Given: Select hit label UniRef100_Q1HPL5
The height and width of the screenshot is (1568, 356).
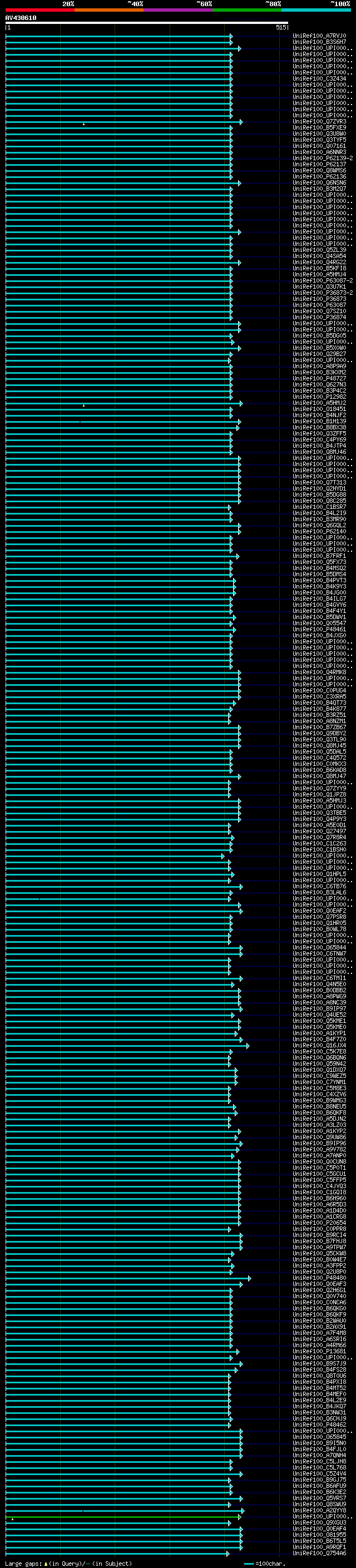Looking at the screenshot, I should (x=319, y=874).
